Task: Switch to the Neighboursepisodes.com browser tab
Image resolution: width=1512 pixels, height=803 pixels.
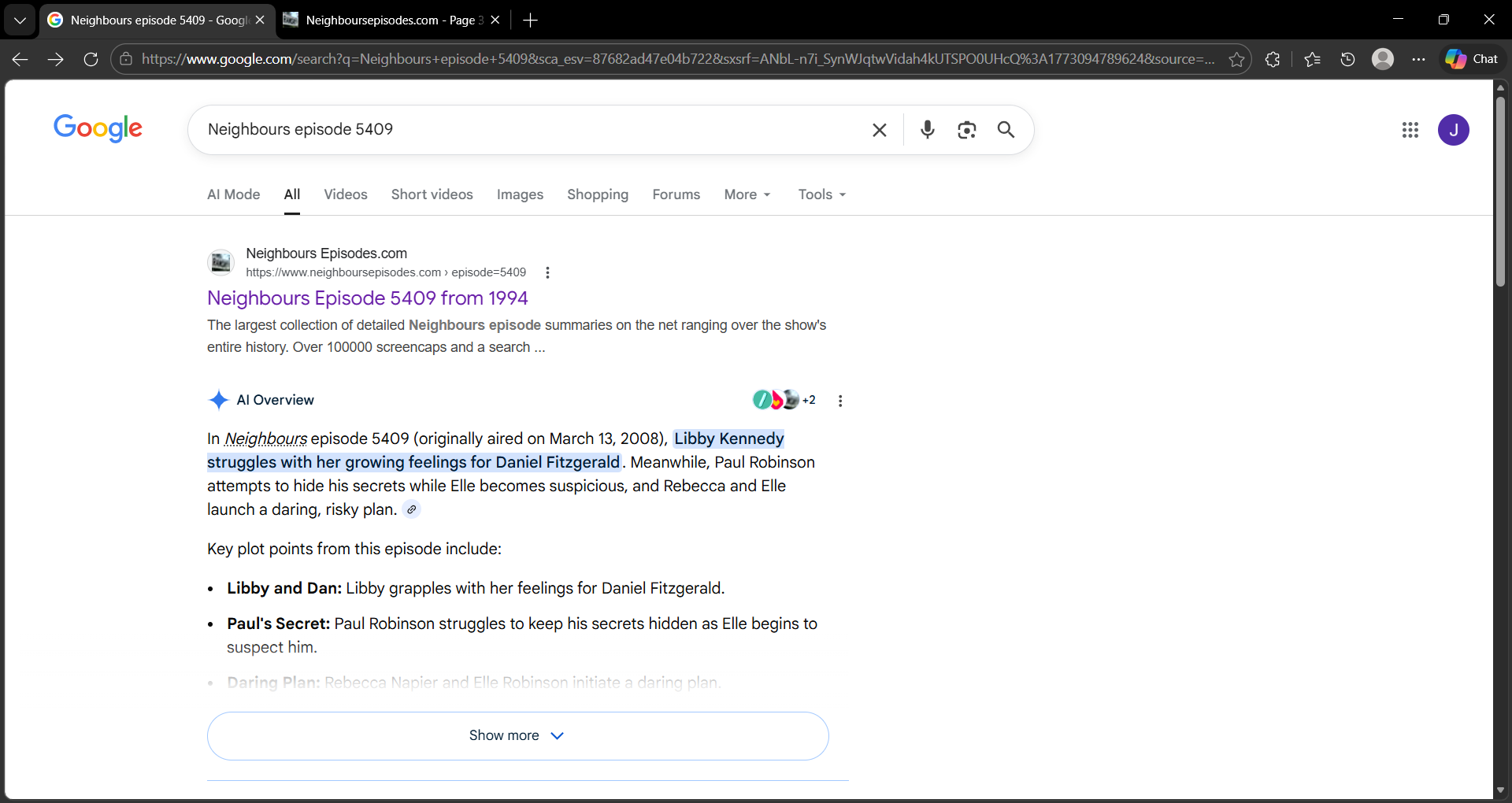Action: point(390,20)
